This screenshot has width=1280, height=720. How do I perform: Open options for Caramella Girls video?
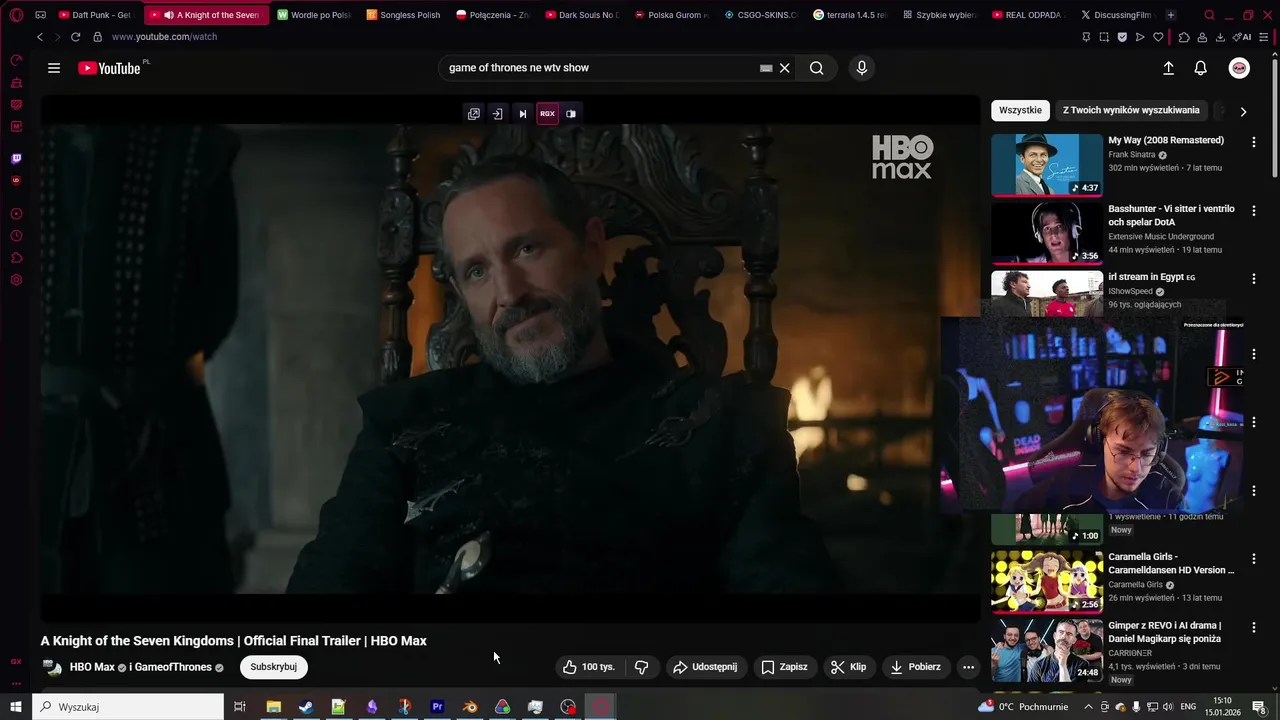(1253, 558)
